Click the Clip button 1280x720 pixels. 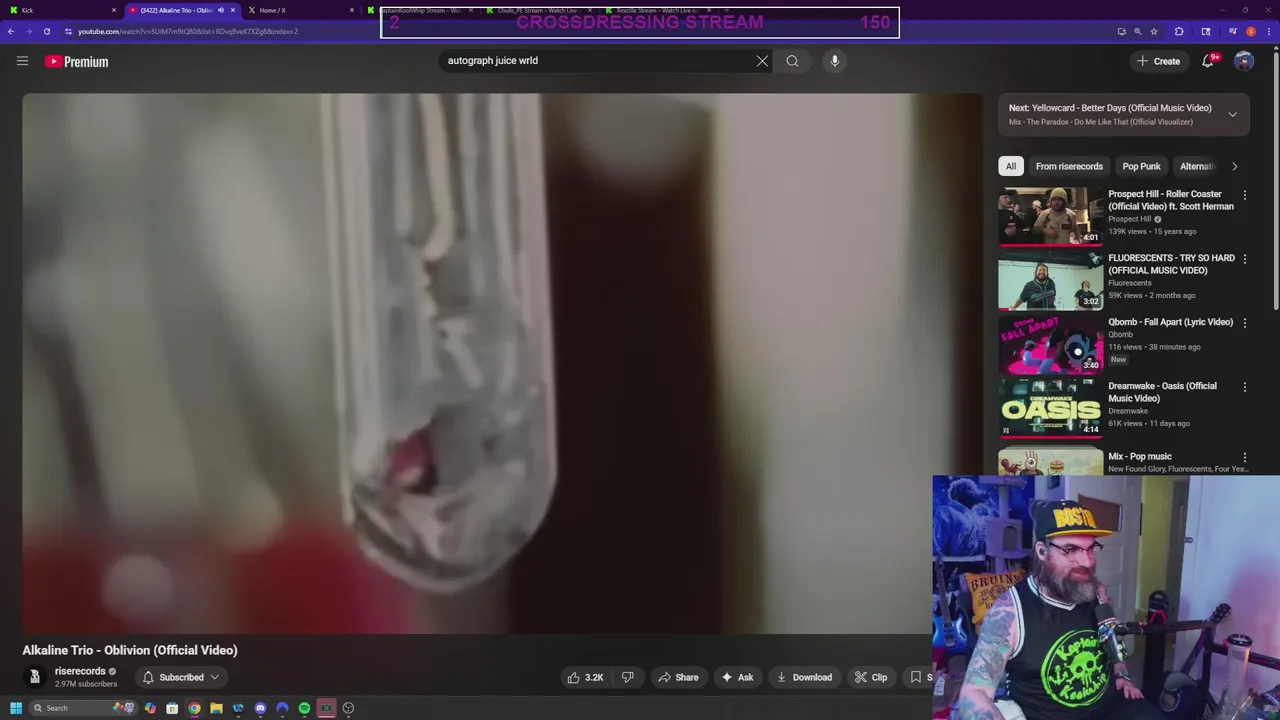click(x=870, y=677)
